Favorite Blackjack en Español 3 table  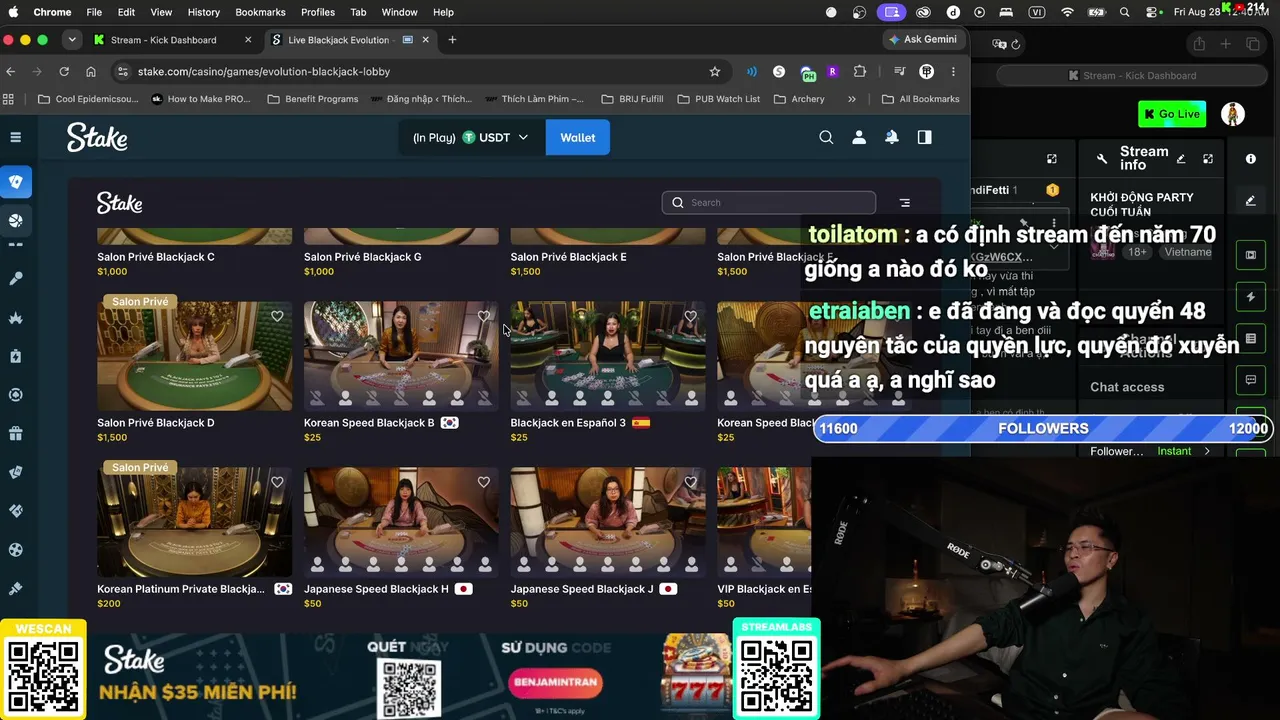coord(690,316)
